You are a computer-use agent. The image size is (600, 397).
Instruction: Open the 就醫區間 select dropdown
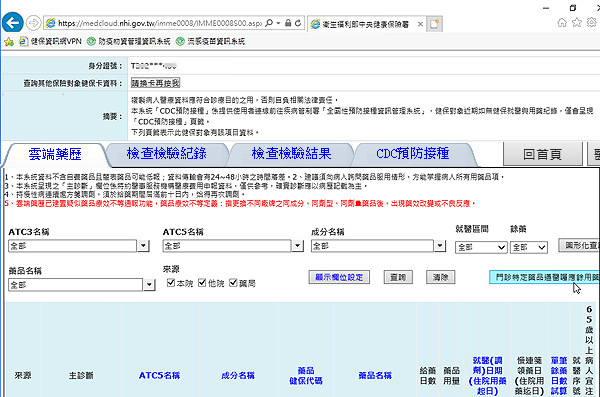coord(481,247)
